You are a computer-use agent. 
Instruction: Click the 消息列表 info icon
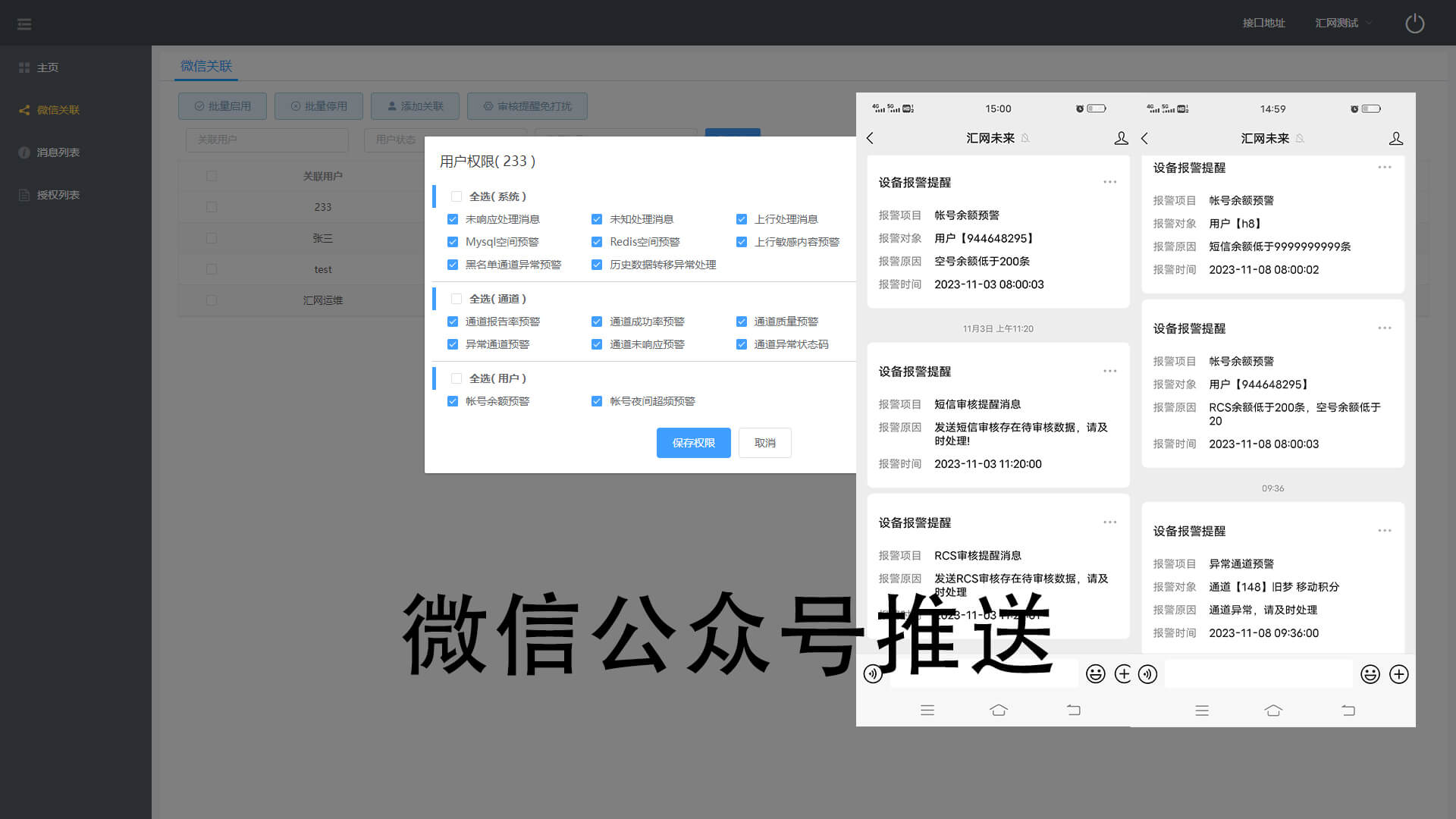pos(24,152)
